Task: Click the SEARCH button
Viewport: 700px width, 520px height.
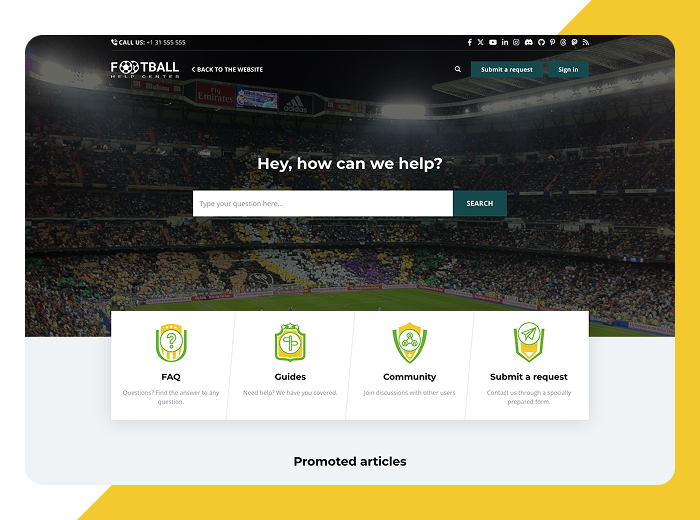Action: pos(480,204)
